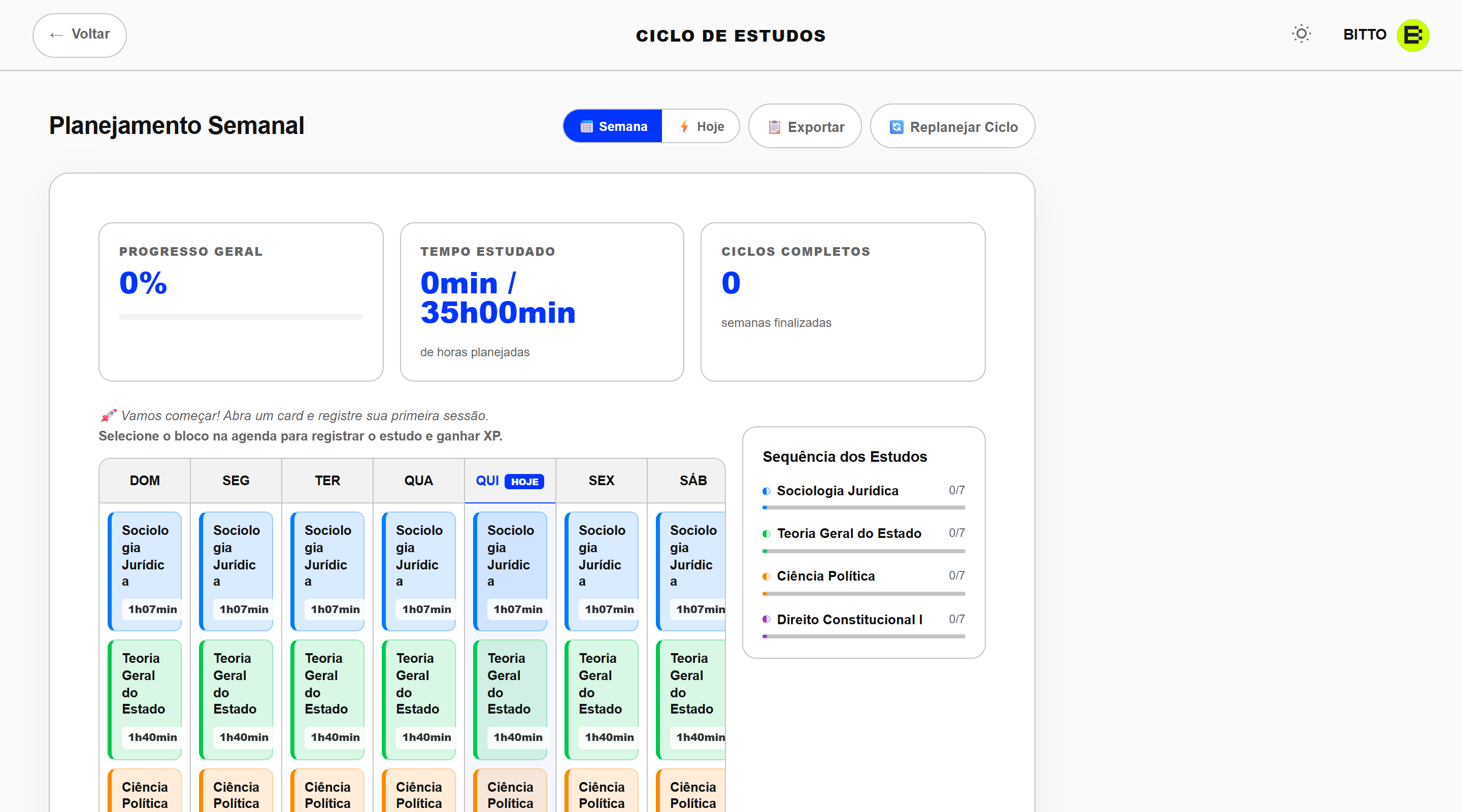Switch to the Hoje view
Viewport: 1462px width, 812px height.
click(701, 126)
